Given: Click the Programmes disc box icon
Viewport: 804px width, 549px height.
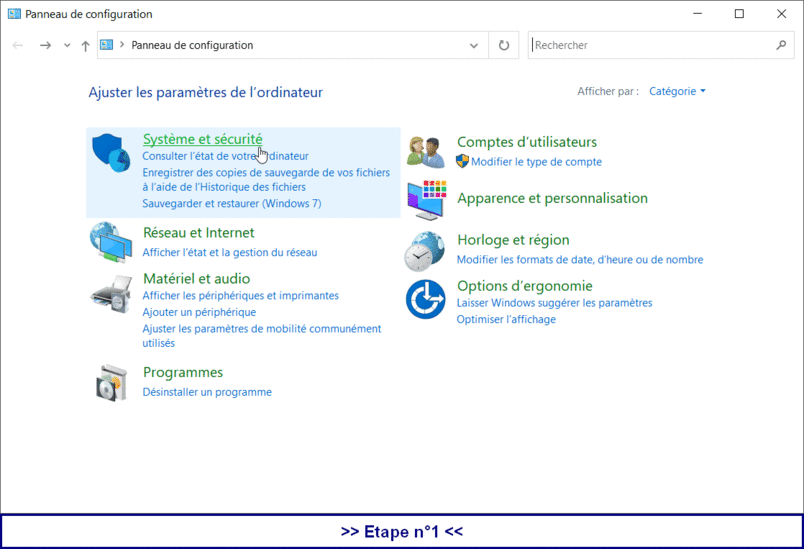Looking at the screenshot, I should coord(111,383).
